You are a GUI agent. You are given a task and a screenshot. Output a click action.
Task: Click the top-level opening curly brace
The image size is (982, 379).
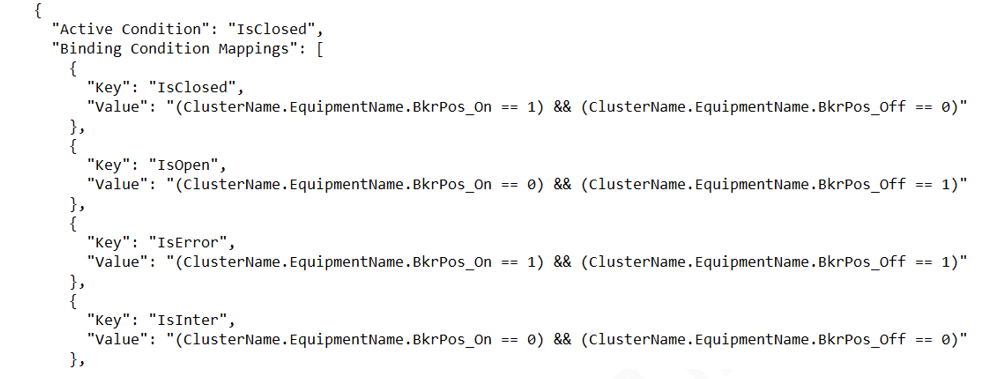39,10
